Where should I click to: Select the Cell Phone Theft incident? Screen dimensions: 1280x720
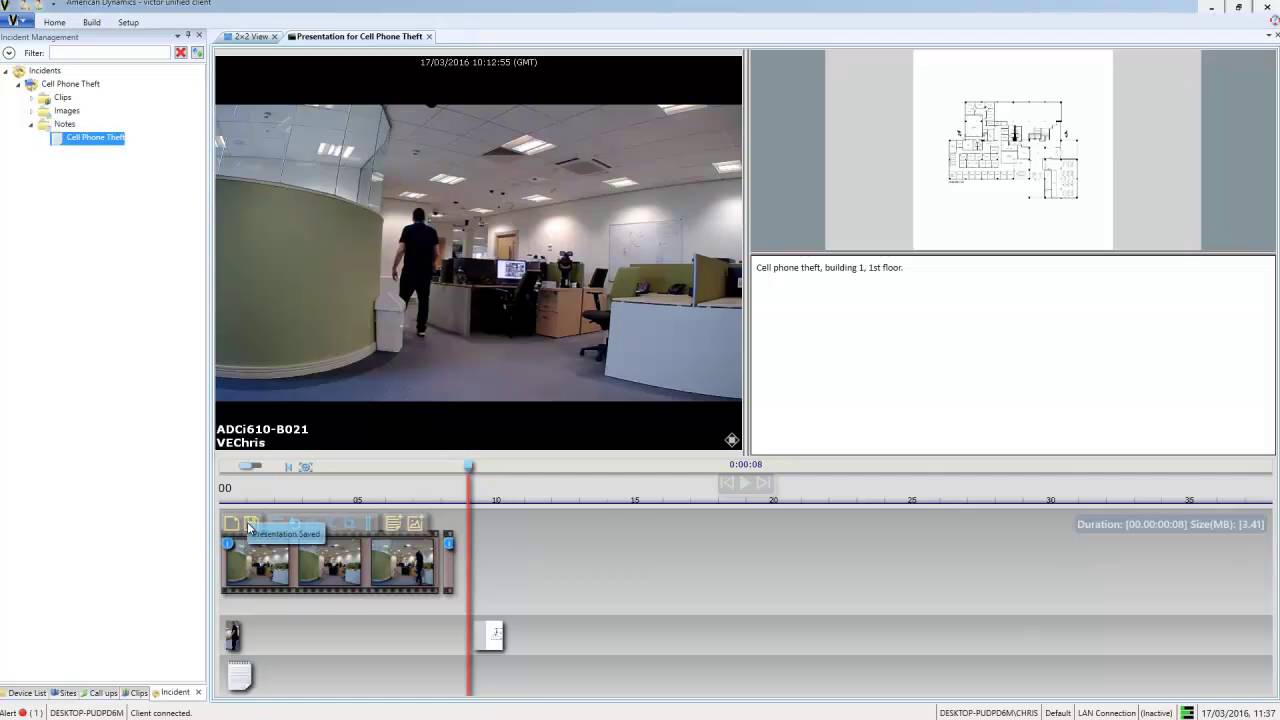click(70, 84)
